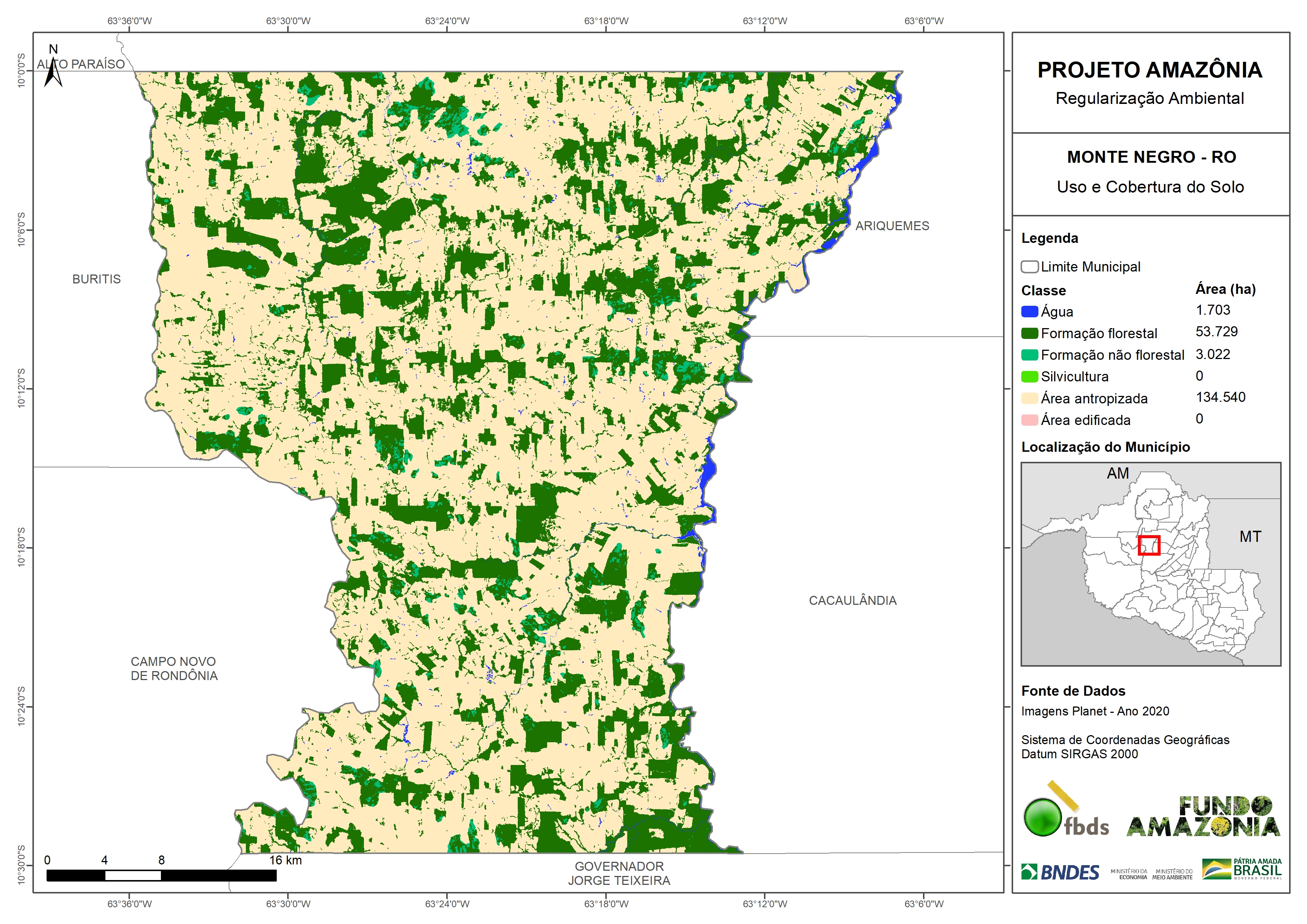Click the Formação não florestal swatch
Screen dimensions: 1307x924
[x=1029, y=355]
